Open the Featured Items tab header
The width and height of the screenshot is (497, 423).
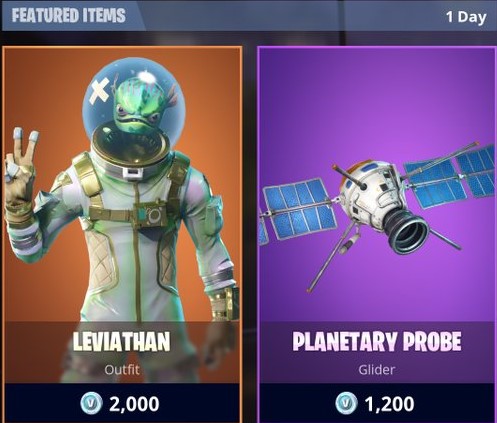click(x=69, y=16)
